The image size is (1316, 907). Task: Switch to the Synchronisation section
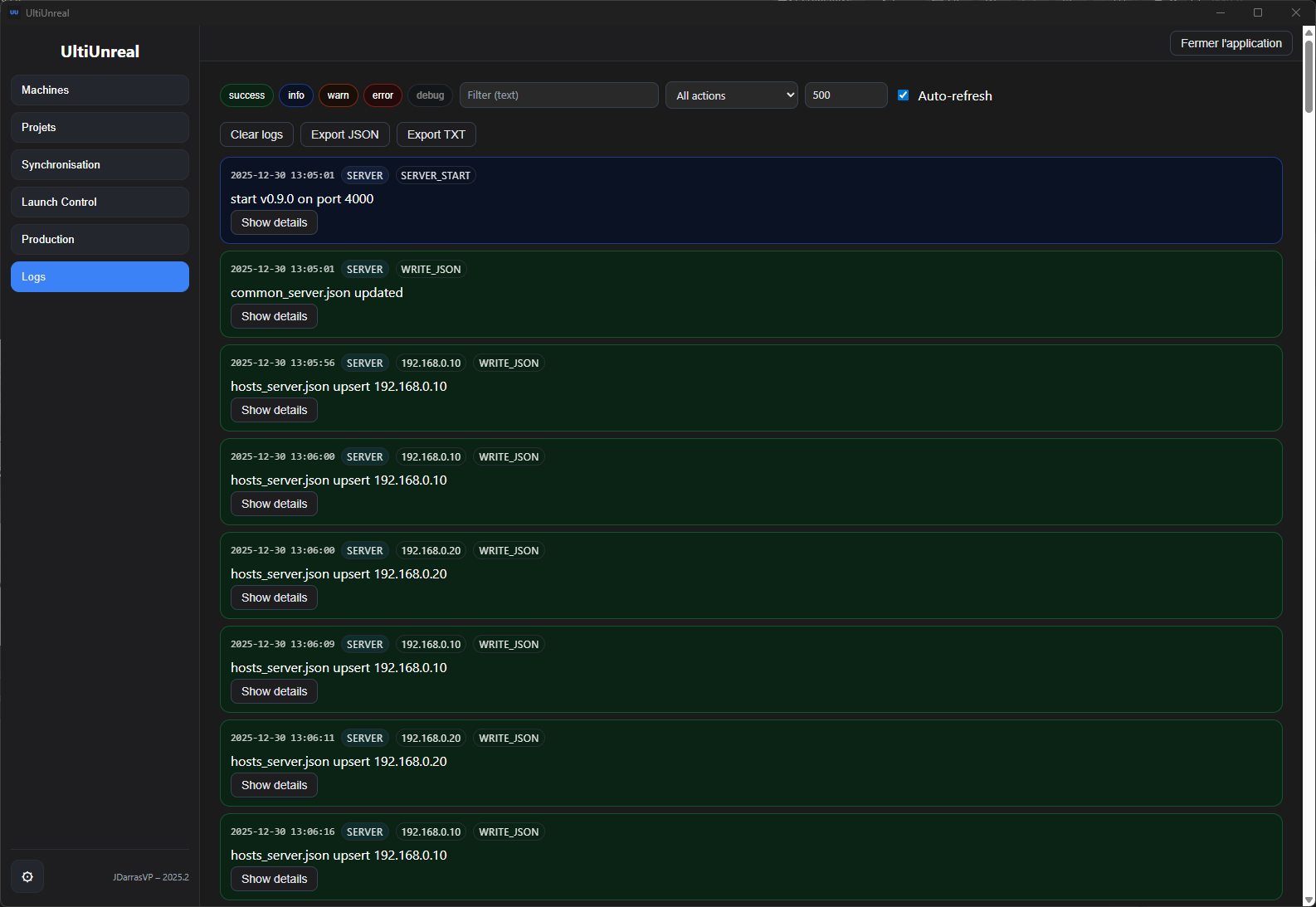tap(100, 164)
